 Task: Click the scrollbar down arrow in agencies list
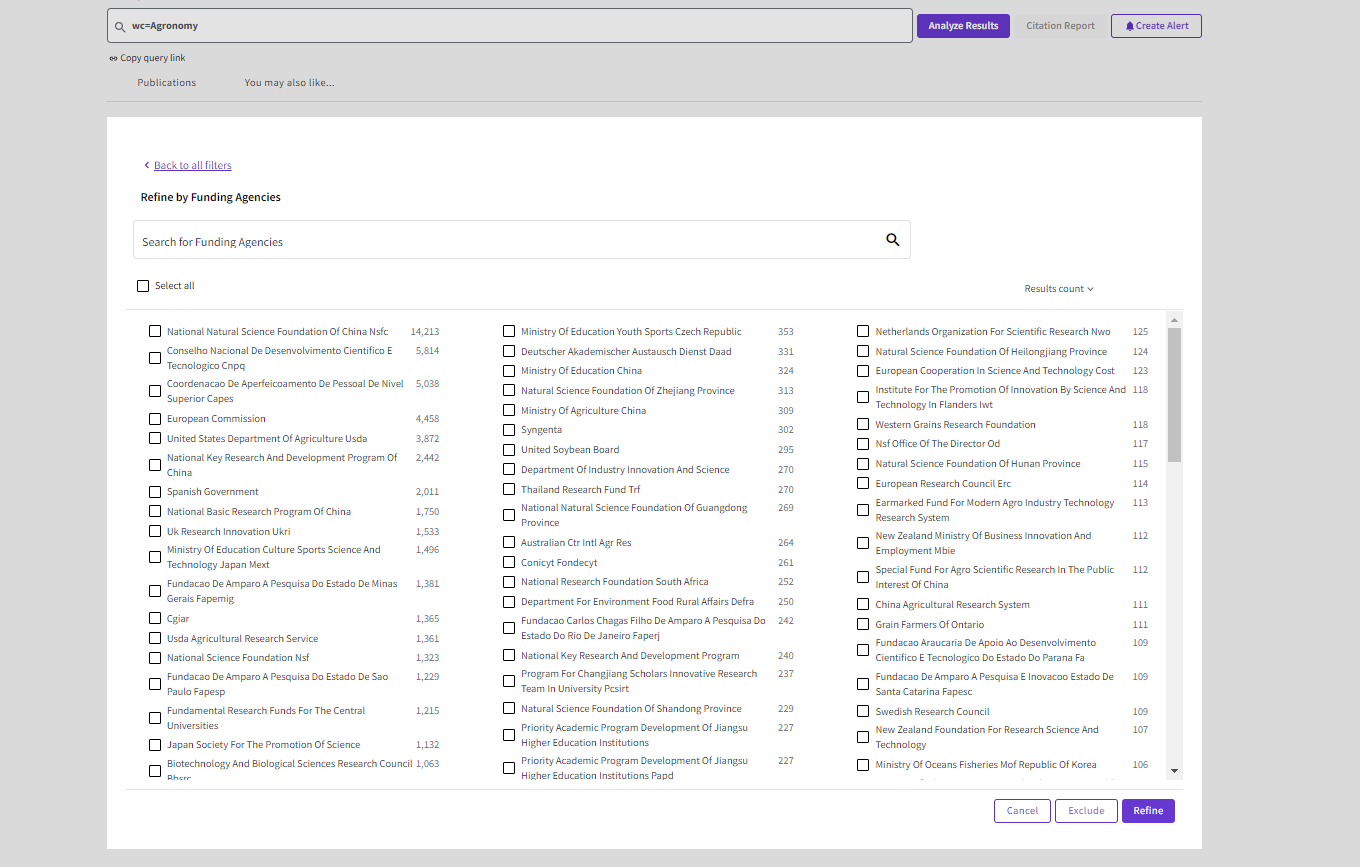tap(1174, 771)
